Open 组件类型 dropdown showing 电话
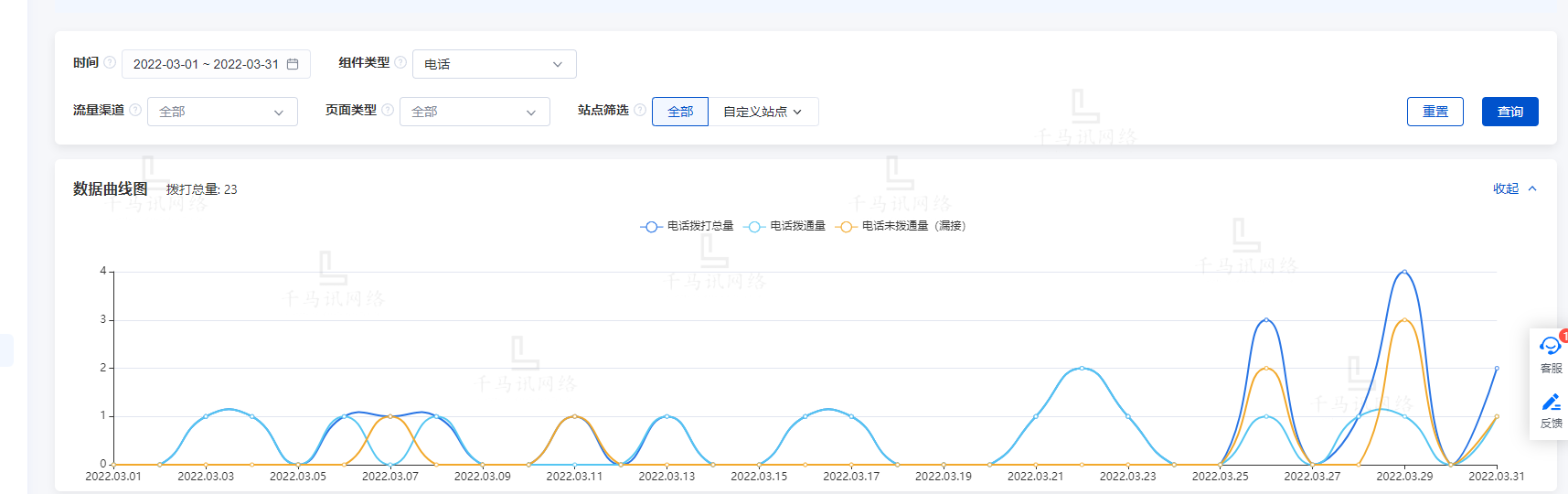This screenshot has height=494, width=1568. (x=494, y=64)
